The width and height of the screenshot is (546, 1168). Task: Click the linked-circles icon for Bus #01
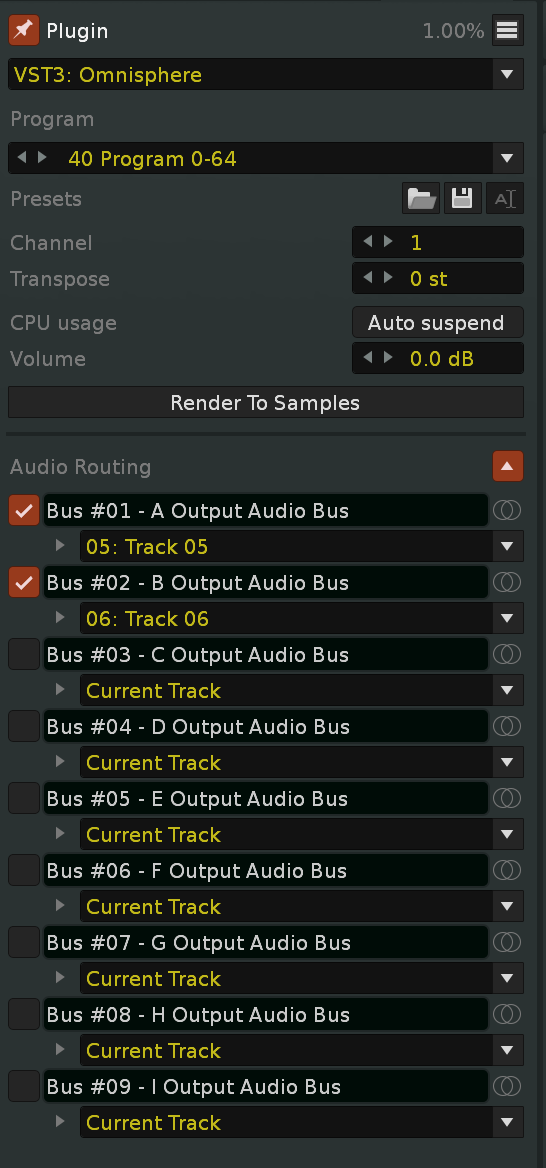click(507, 510)
